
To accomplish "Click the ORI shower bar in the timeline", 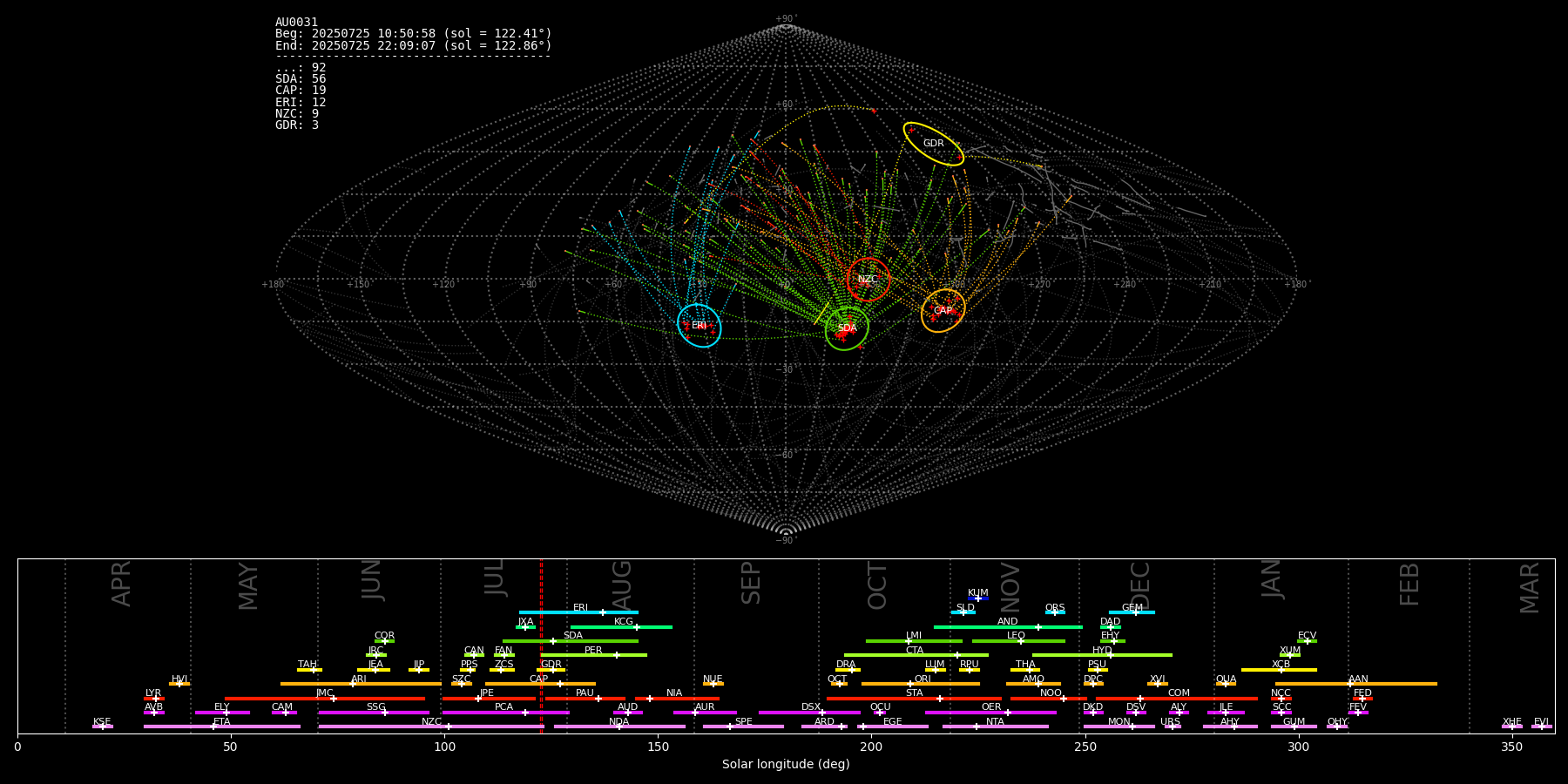I will (x=921, y=684).
